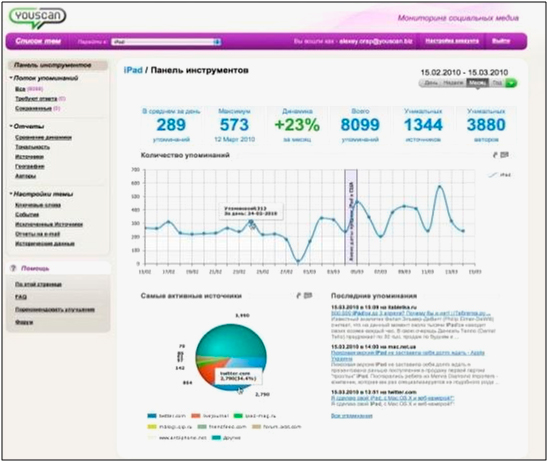This screenshot has height=462, width=549.
Task: Click the teal Другие slice of the pie
Action: pyautogui.click(x=231, y=340)
